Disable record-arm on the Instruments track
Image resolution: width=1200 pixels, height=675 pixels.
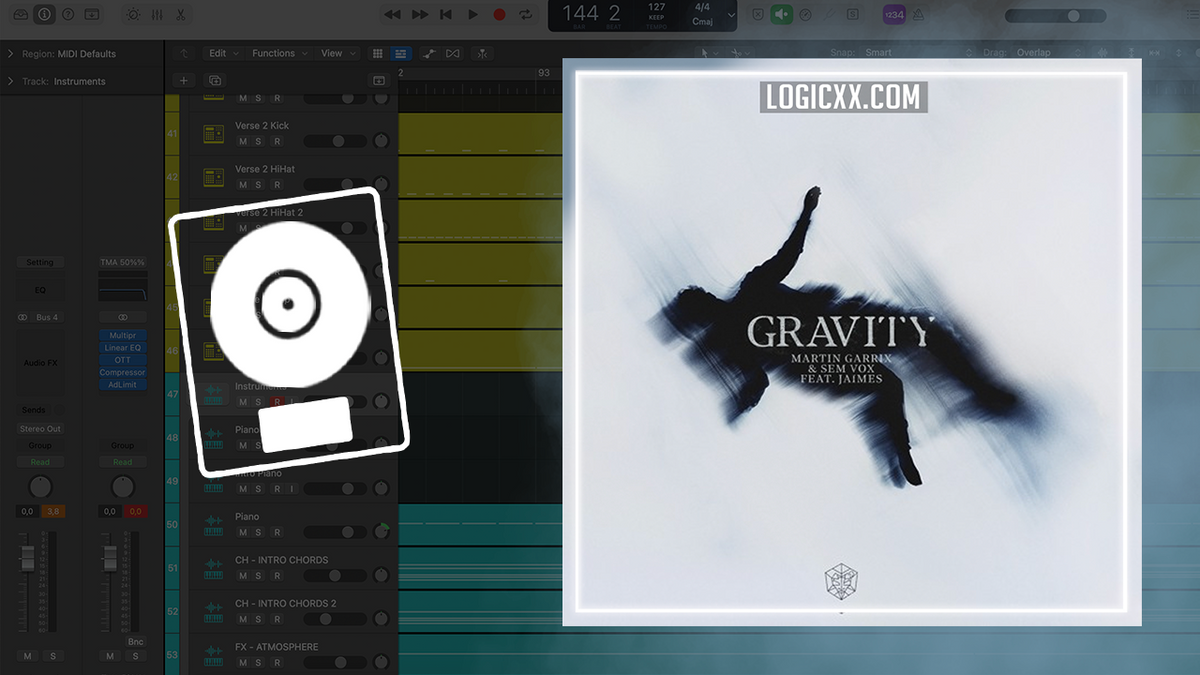pos(277,402)
